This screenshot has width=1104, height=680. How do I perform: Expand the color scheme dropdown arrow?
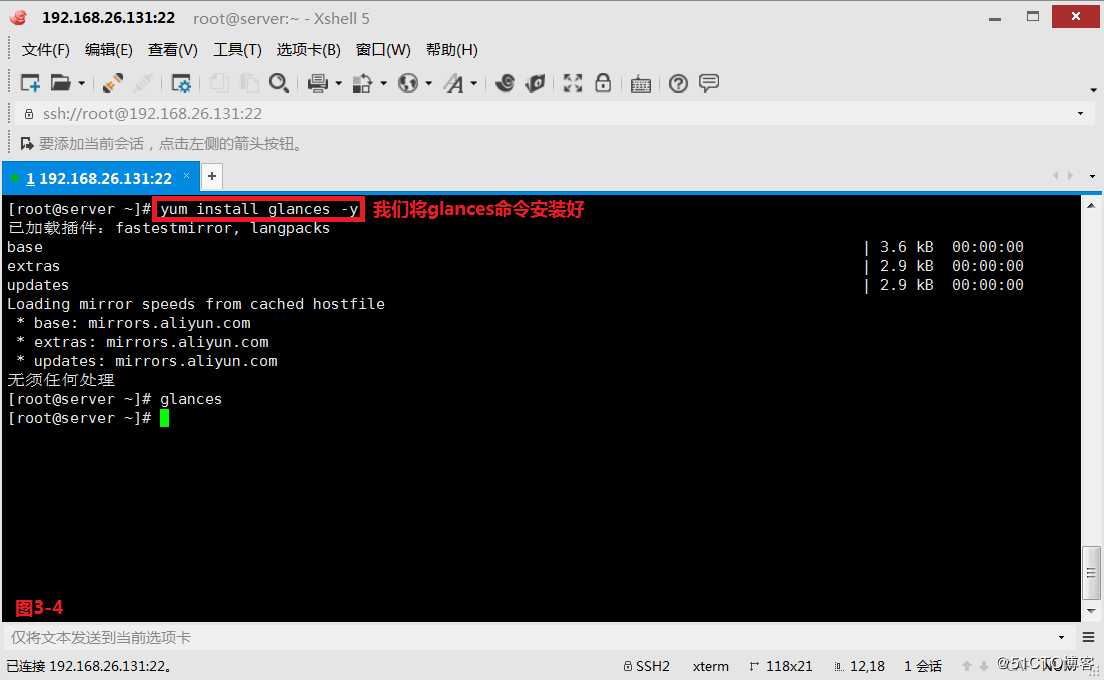(x=384, y=84)
